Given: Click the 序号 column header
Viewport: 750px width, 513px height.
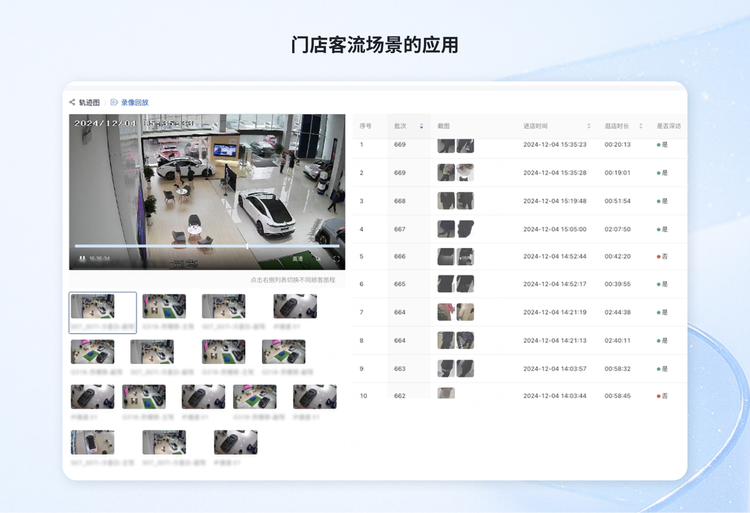Looking at the screenshot, I should click(x=365, y=126).
